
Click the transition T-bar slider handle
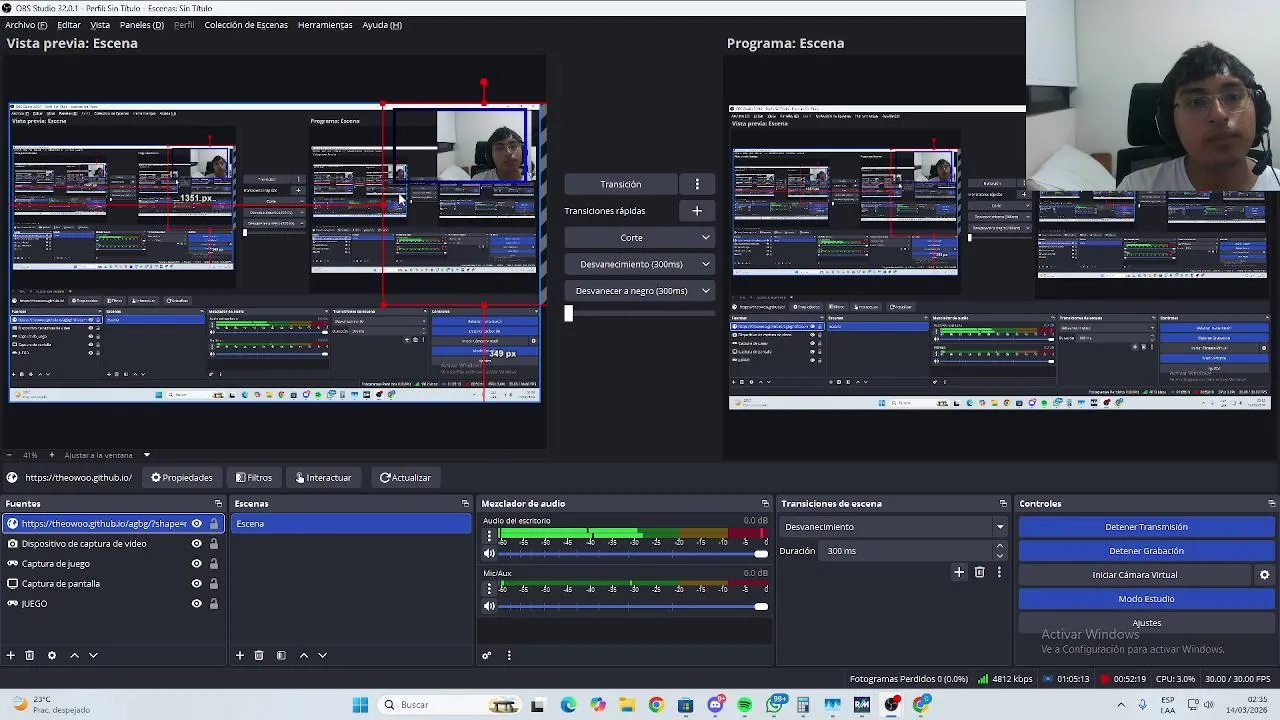[568, 313]
